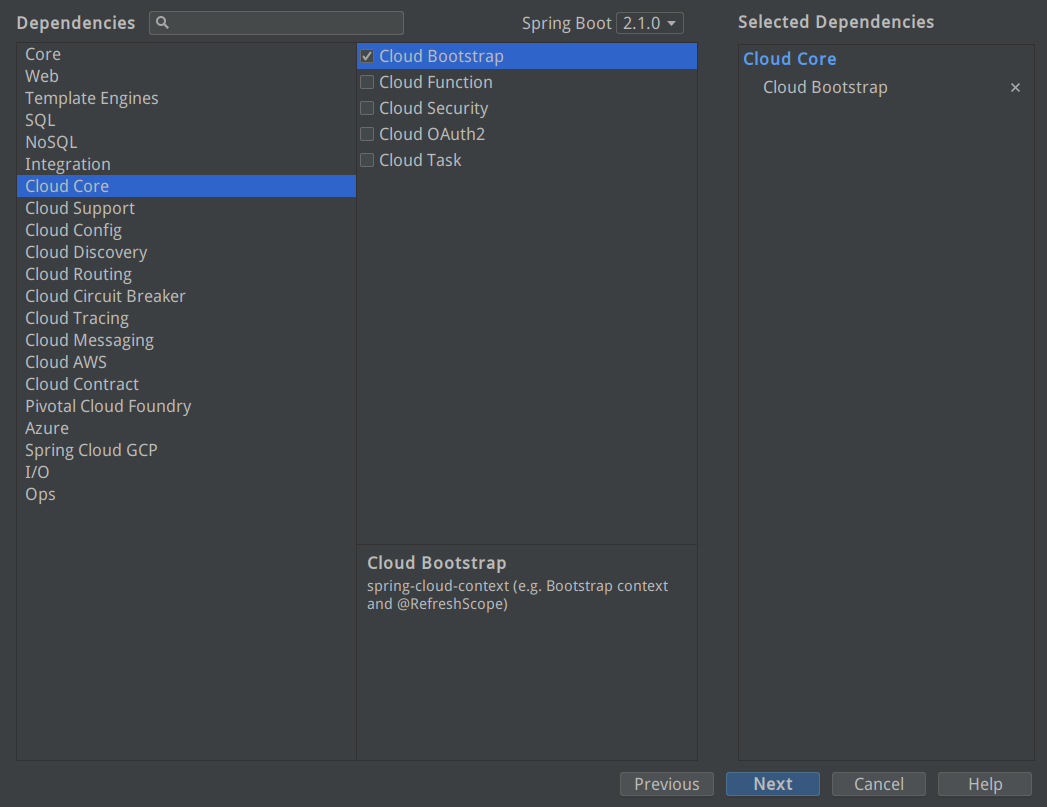
Task: Click the Previous button
Action: 666,784
